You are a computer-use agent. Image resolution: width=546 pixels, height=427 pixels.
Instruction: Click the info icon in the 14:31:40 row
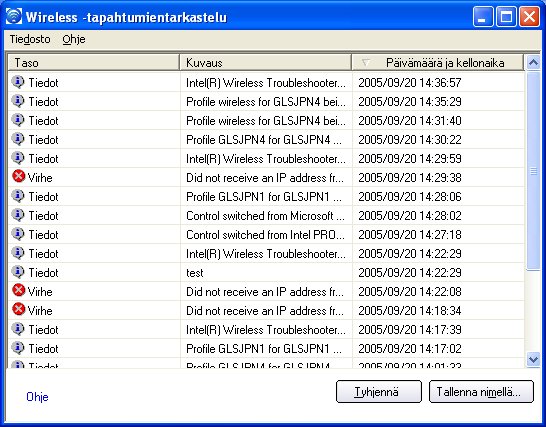18,120
